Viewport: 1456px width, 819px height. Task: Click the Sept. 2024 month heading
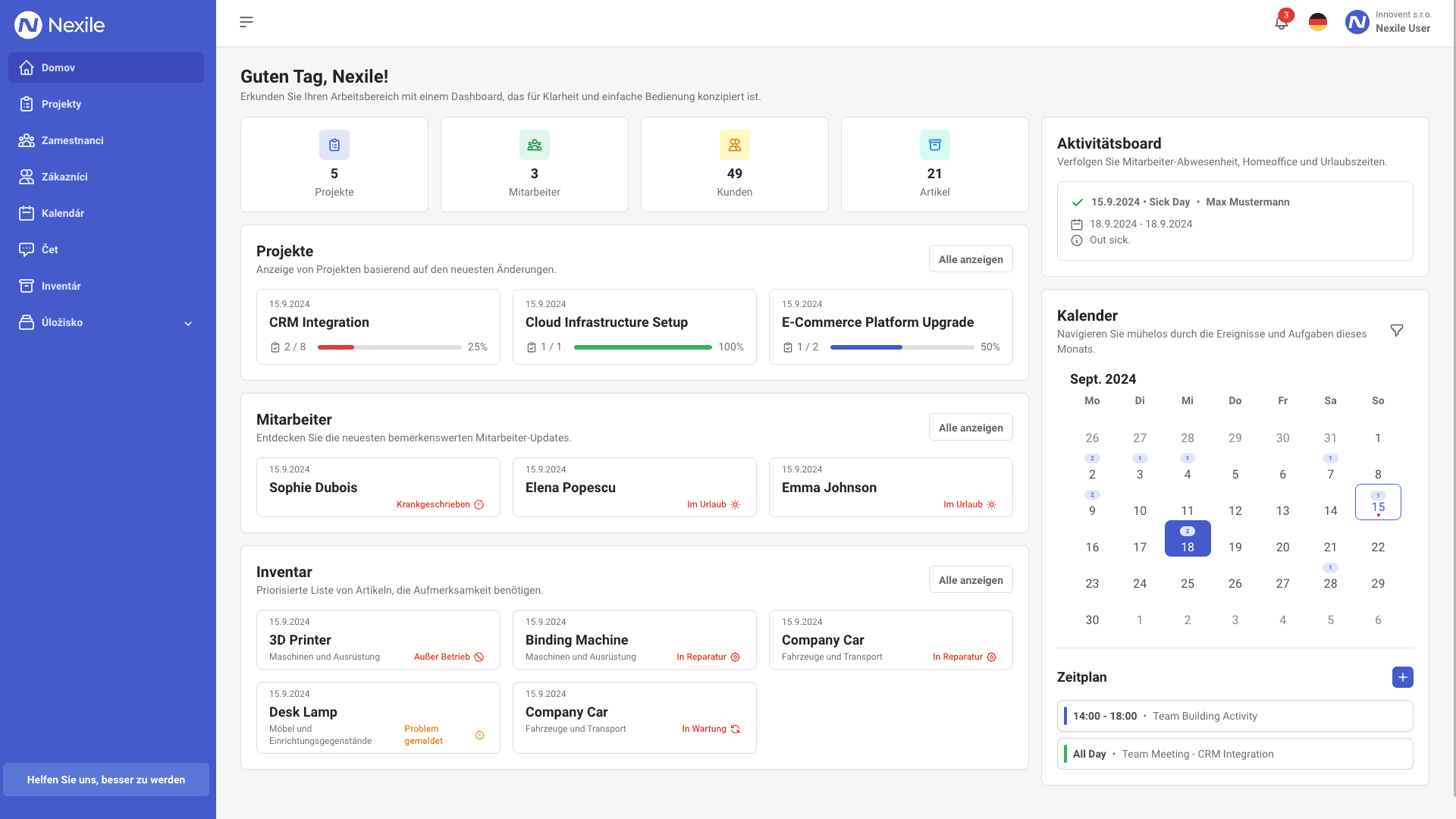(1103, 379)
